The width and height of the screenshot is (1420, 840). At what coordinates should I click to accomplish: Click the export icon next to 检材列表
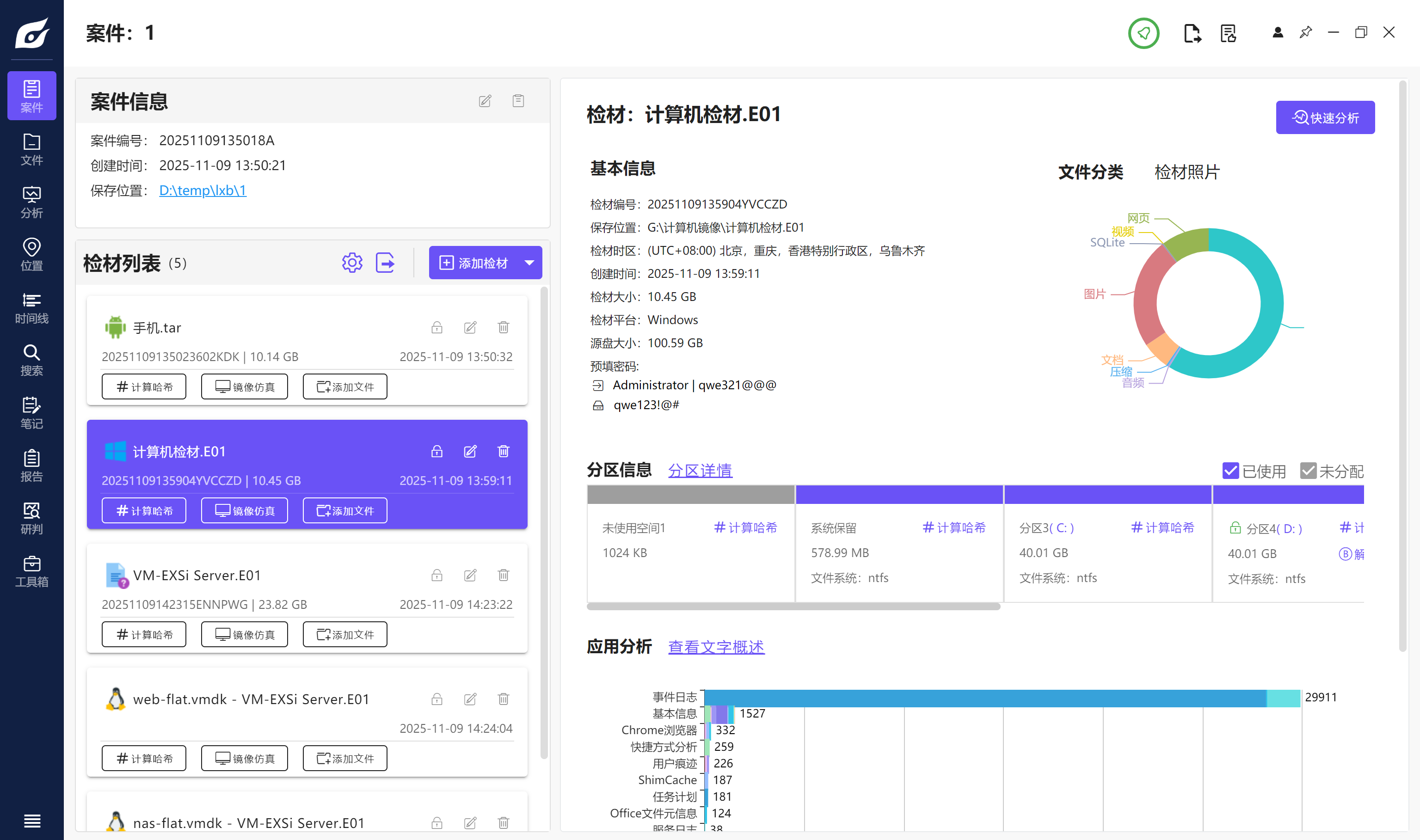click(386, 263)
